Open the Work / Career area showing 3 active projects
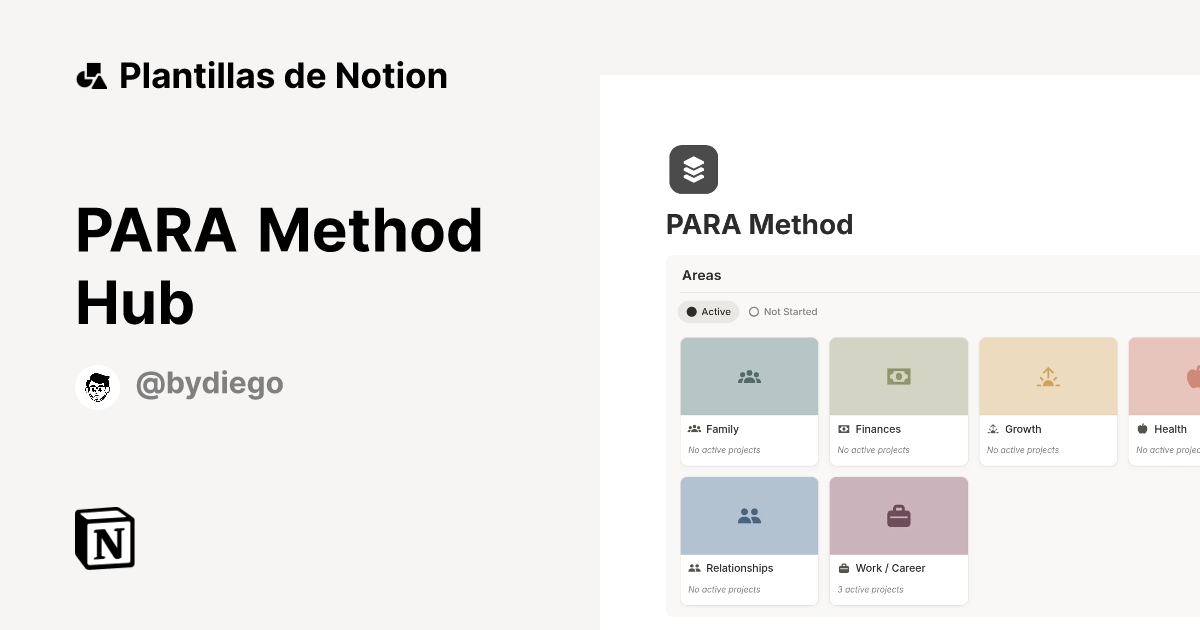 coord(898,541)
